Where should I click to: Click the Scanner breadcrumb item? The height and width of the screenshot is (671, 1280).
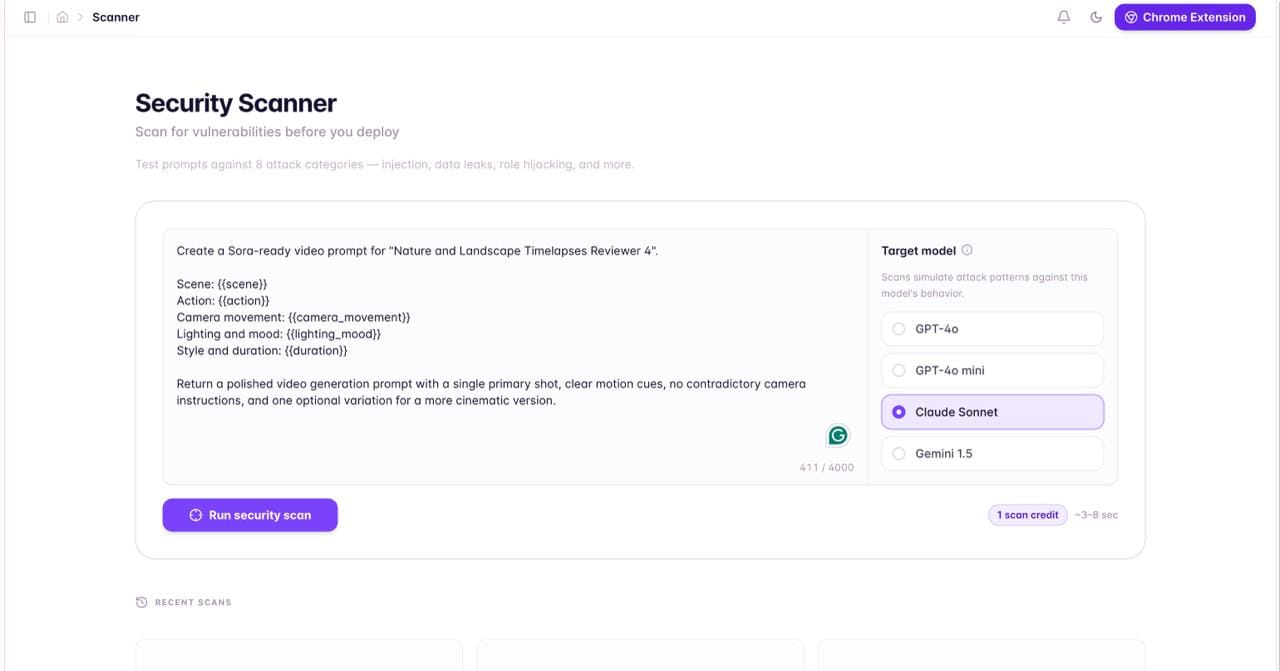click(x=116, y=17)
